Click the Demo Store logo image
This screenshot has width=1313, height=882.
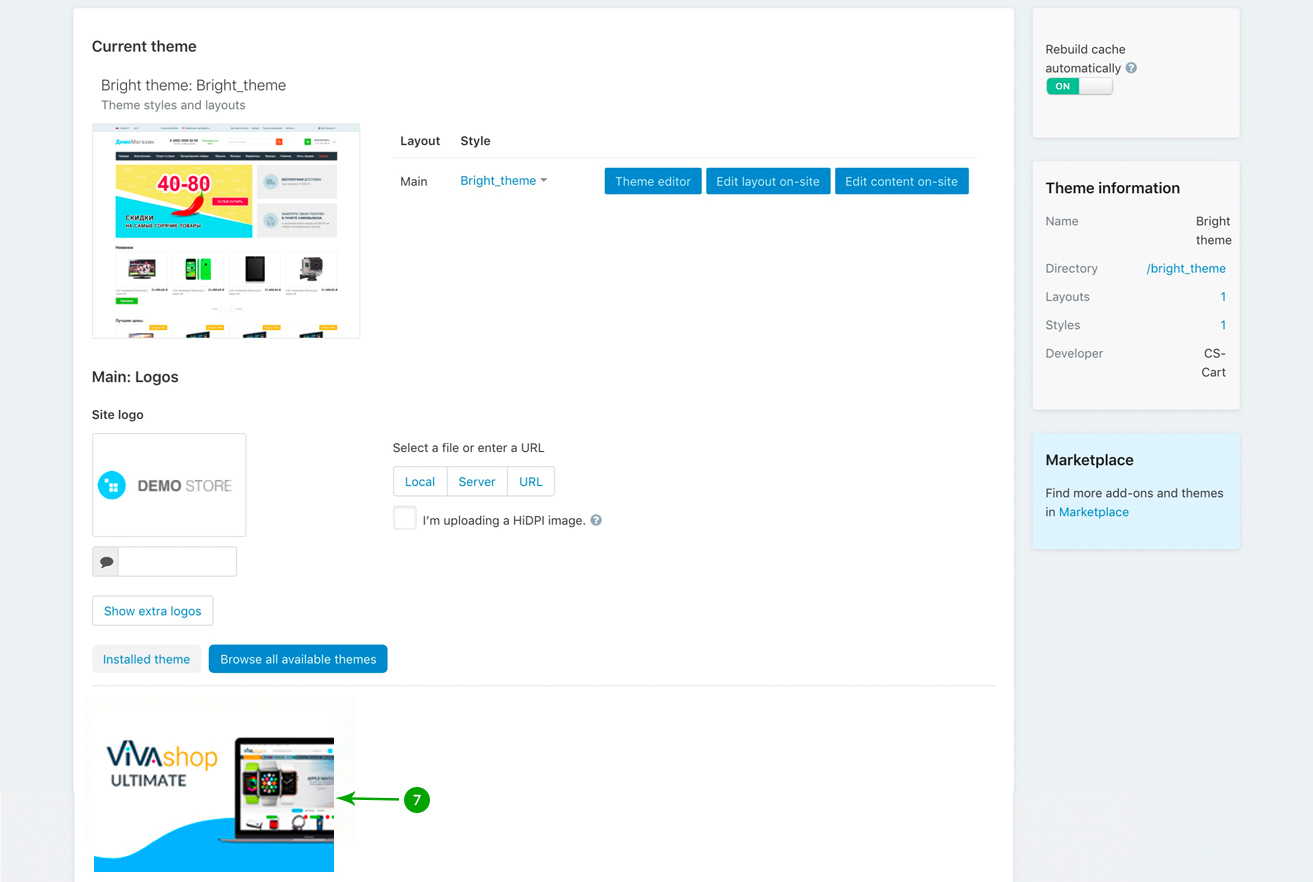tap(169, 485)
